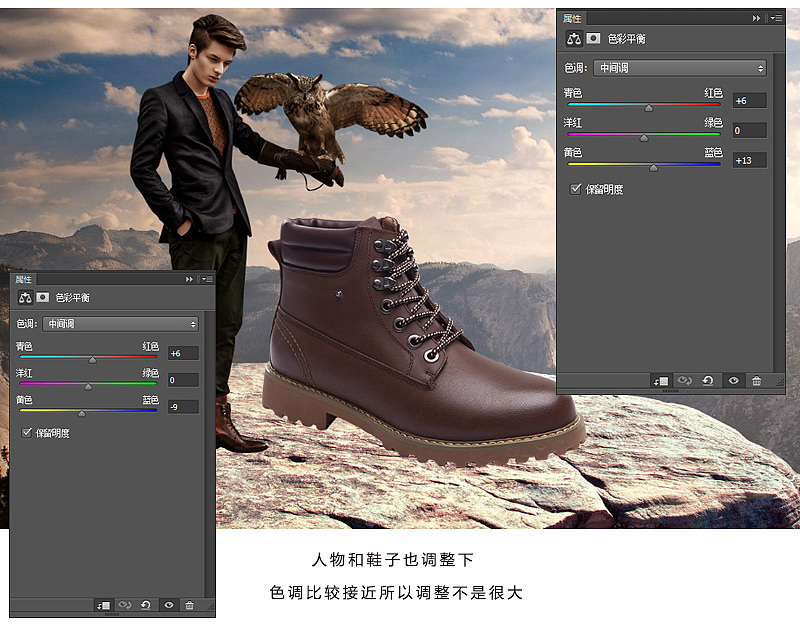800x625 pixels.
Task: Click the 0 magenta-green value field in the left panel
Action: pyautogui.click(x=183, y=380)
